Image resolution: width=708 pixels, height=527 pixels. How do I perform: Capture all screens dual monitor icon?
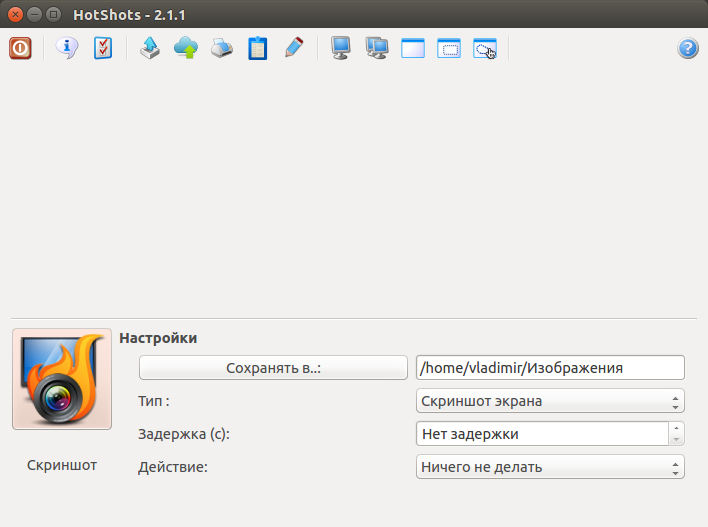[377, 48]
